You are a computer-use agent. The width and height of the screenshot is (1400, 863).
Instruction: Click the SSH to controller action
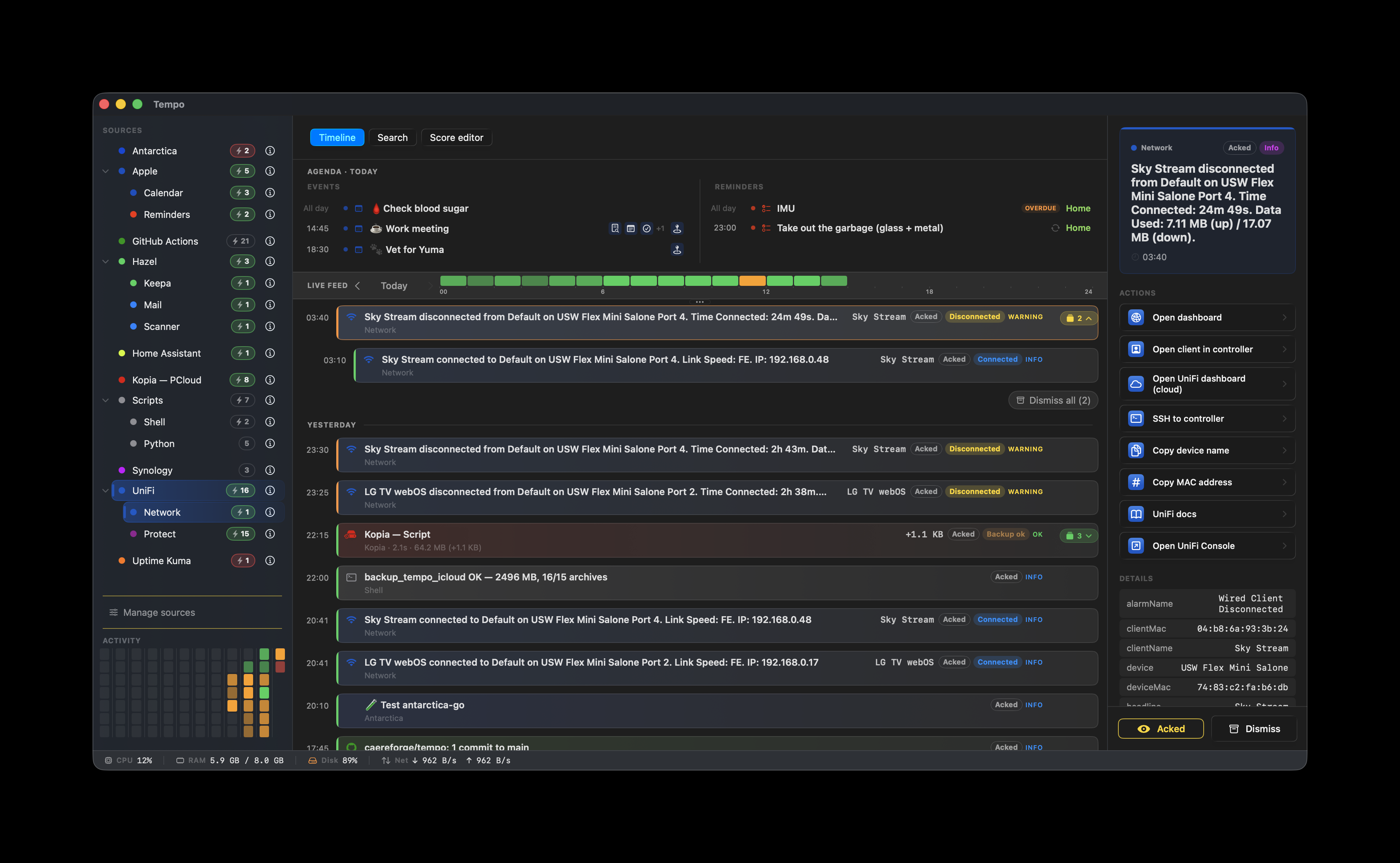tap(1207, 418)
